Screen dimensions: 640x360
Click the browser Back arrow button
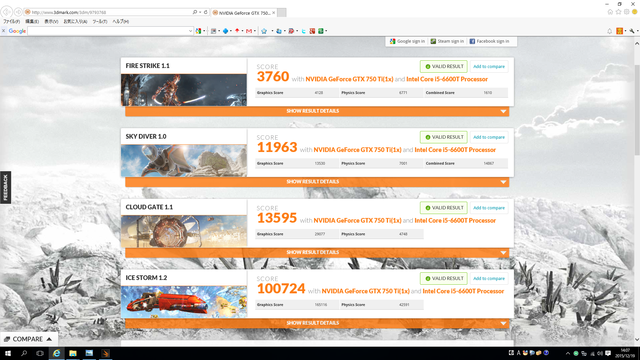pos(7,12)
